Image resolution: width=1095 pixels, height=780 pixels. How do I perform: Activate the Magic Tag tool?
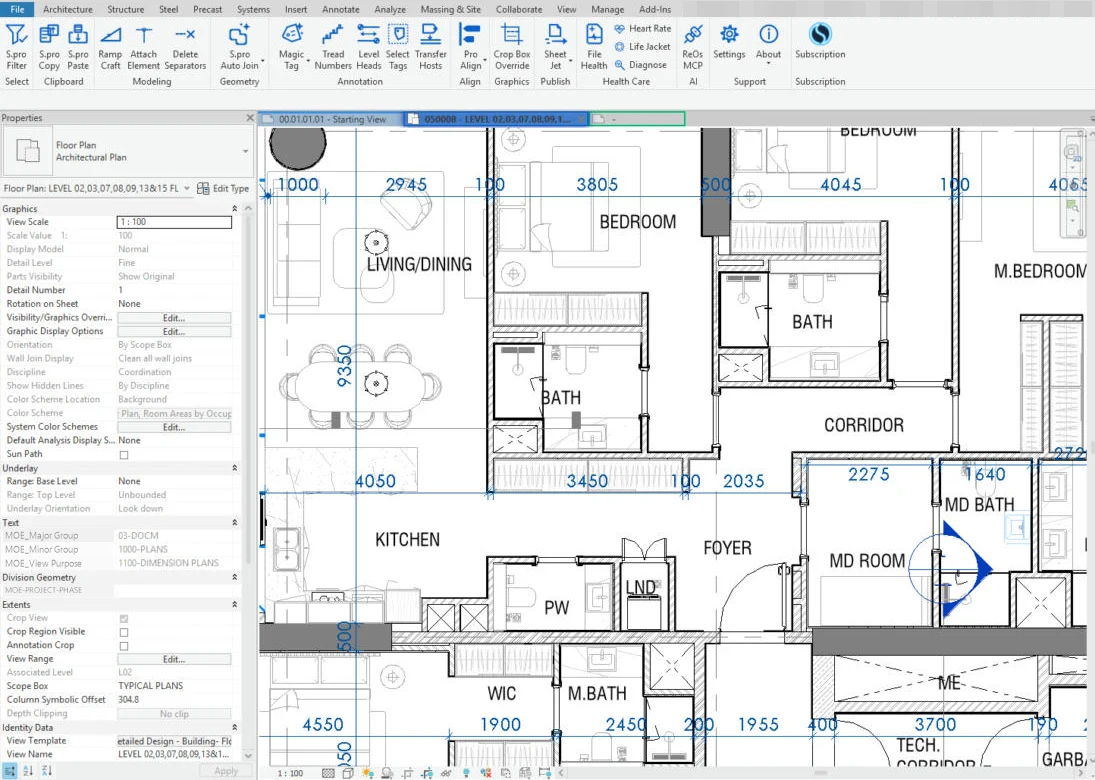(291, 47)
